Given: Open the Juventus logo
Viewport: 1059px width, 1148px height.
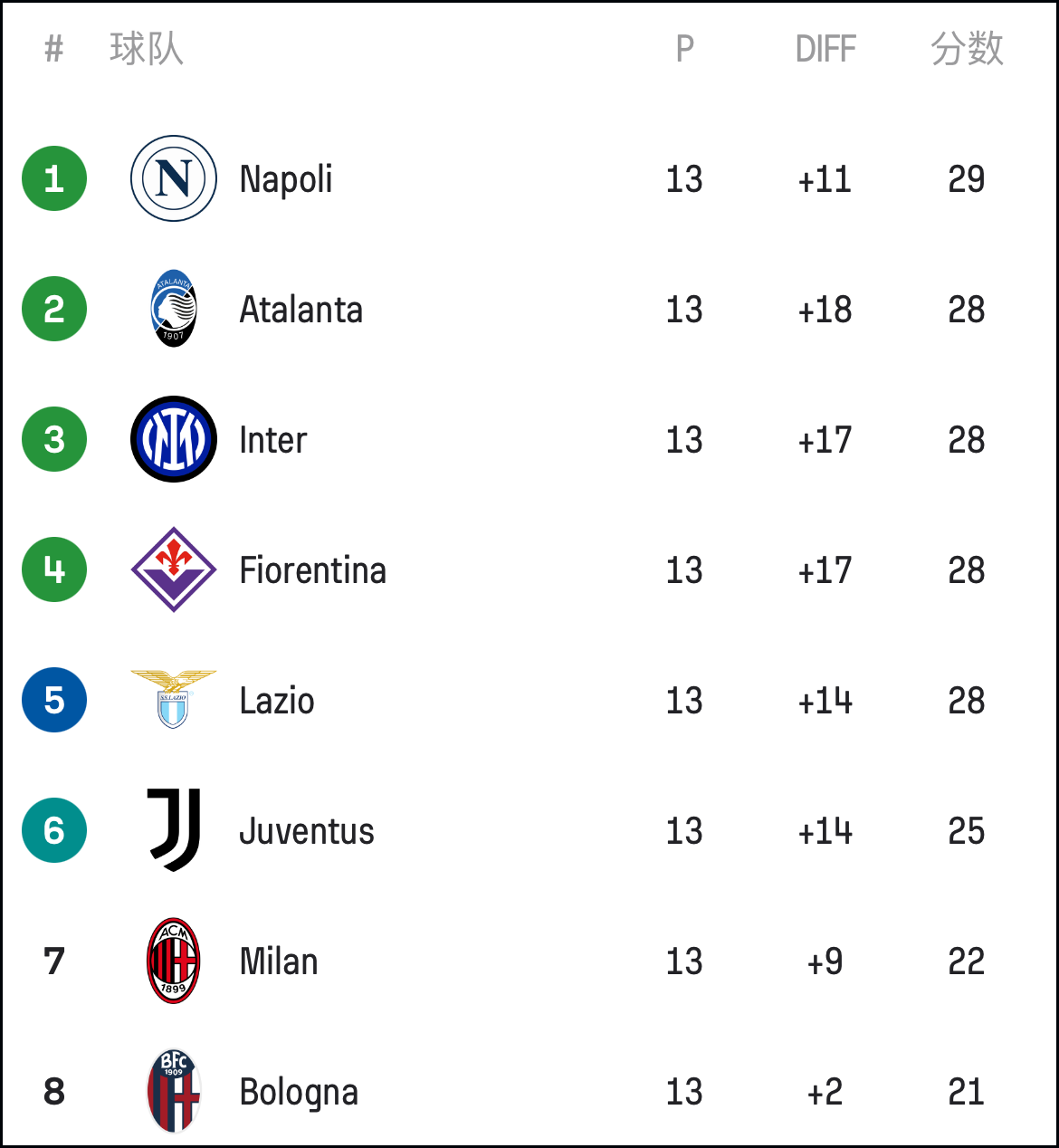Looking at the screenshot, I should coord(174,830).
